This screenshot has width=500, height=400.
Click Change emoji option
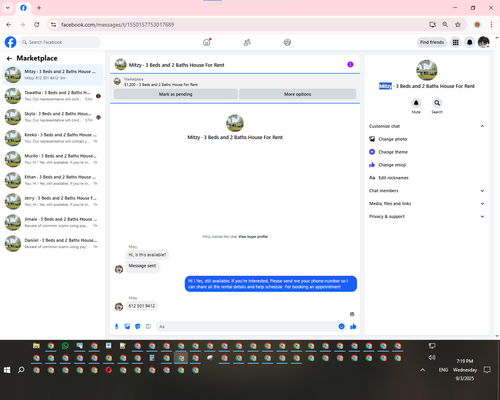[x=426, y=165]
